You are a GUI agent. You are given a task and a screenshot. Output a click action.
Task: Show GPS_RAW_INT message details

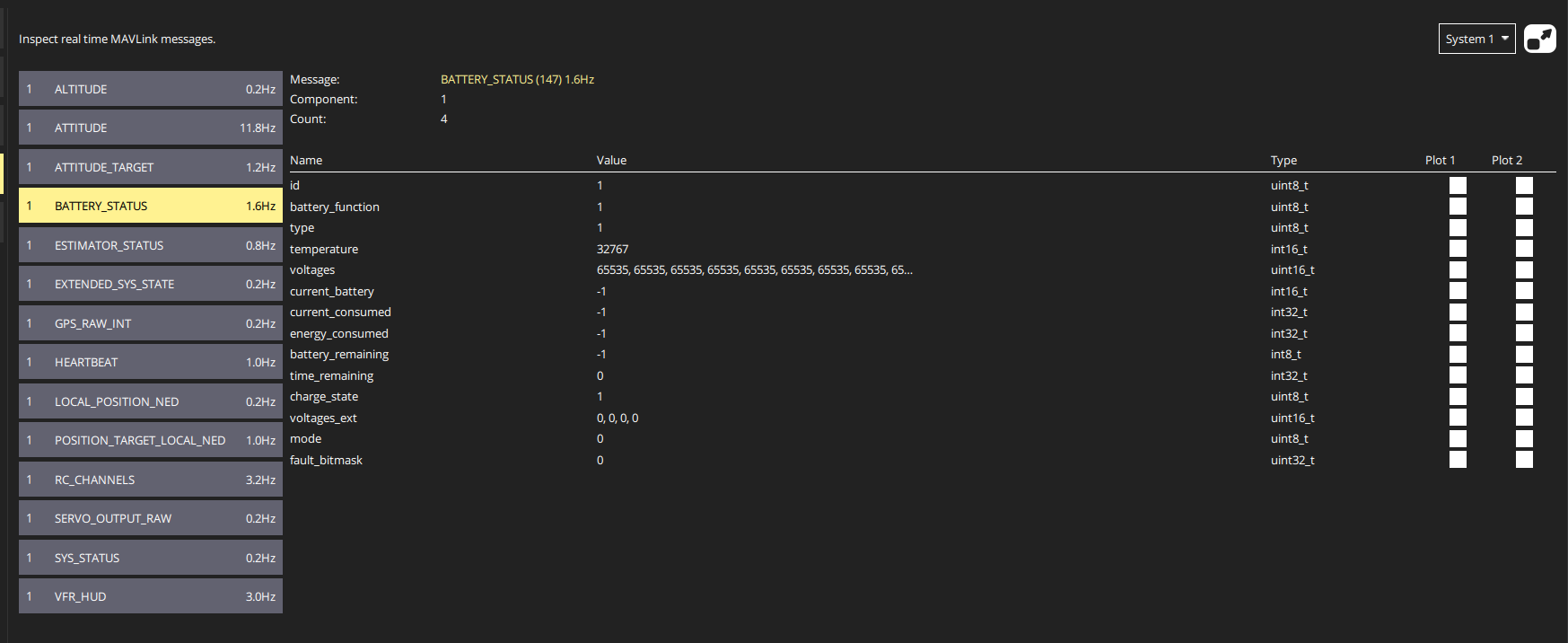[x=150, y=323]
